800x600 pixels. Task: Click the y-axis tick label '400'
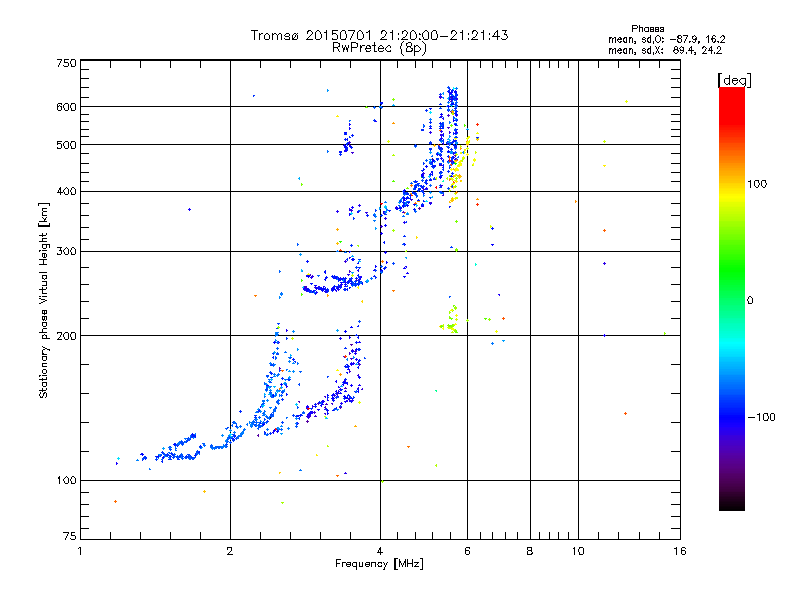[66, 192]
